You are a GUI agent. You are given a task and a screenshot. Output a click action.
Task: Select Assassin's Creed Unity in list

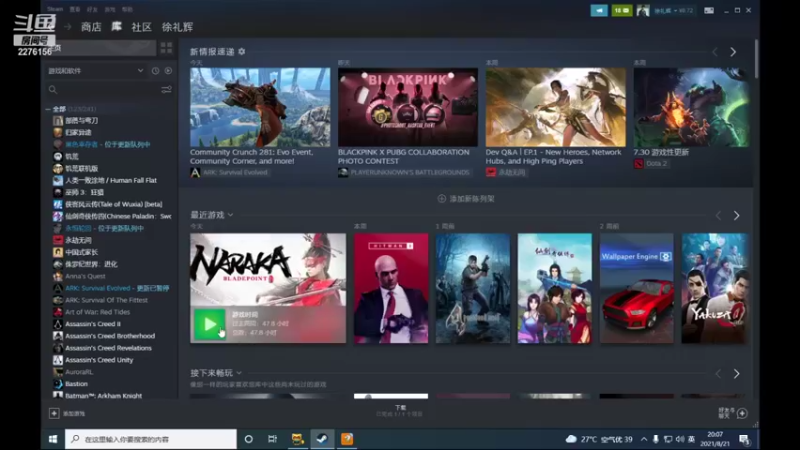[x=99, y=360]
